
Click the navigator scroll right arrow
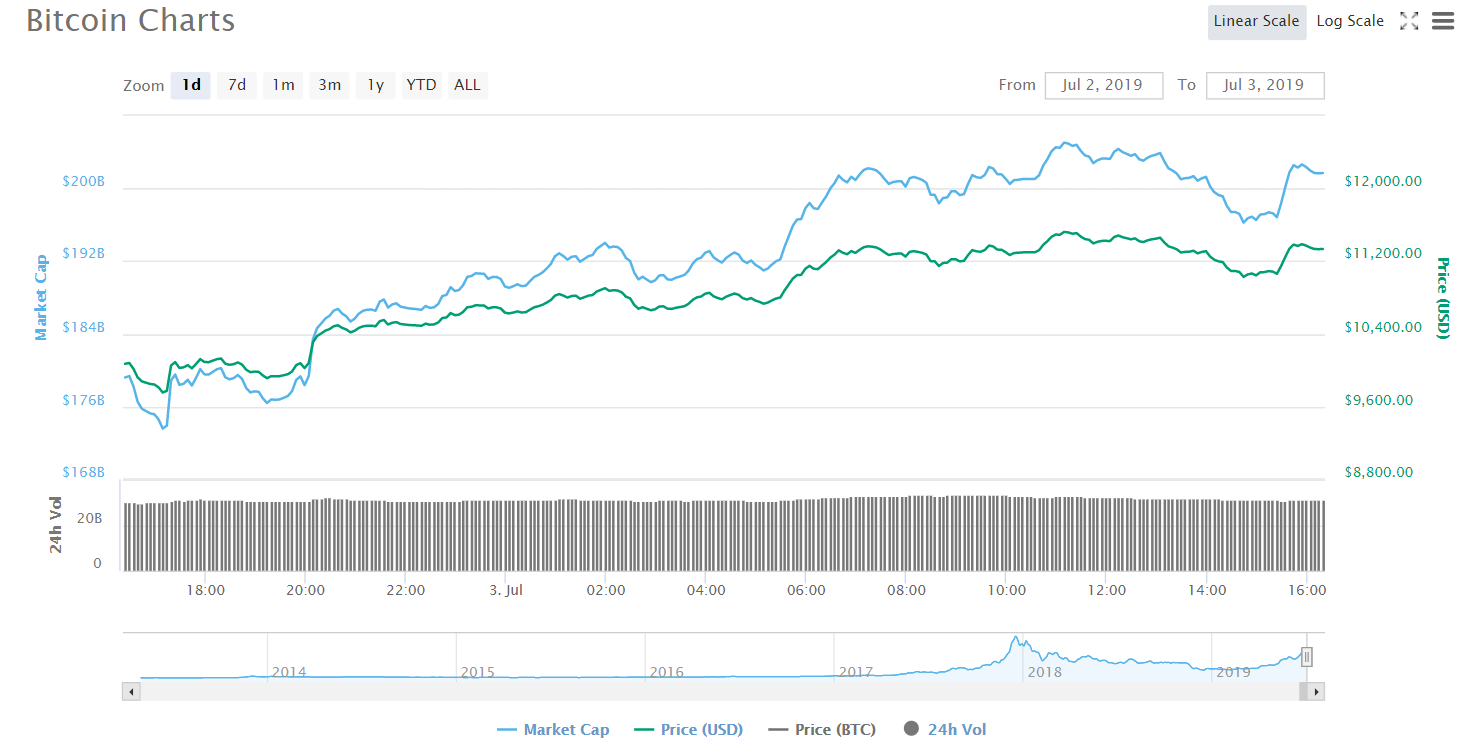[1317, 691]
